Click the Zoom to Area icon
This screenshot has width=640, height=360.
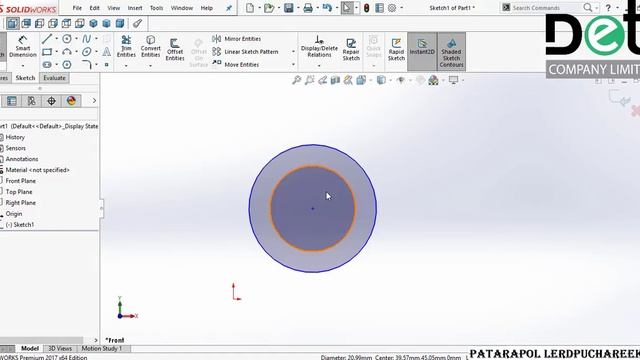pyautogui.click(x=310, y=80)
